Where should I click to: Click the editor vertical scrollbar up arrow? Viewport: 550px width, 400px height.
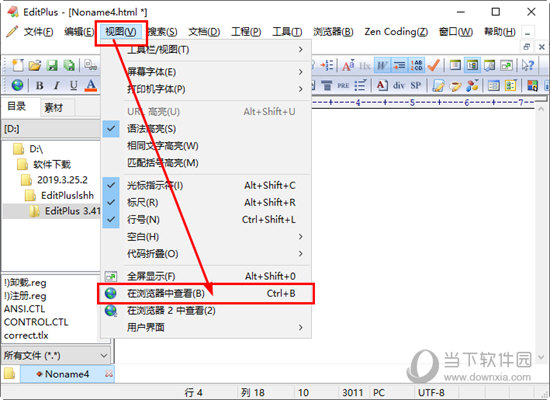[541, 109]
